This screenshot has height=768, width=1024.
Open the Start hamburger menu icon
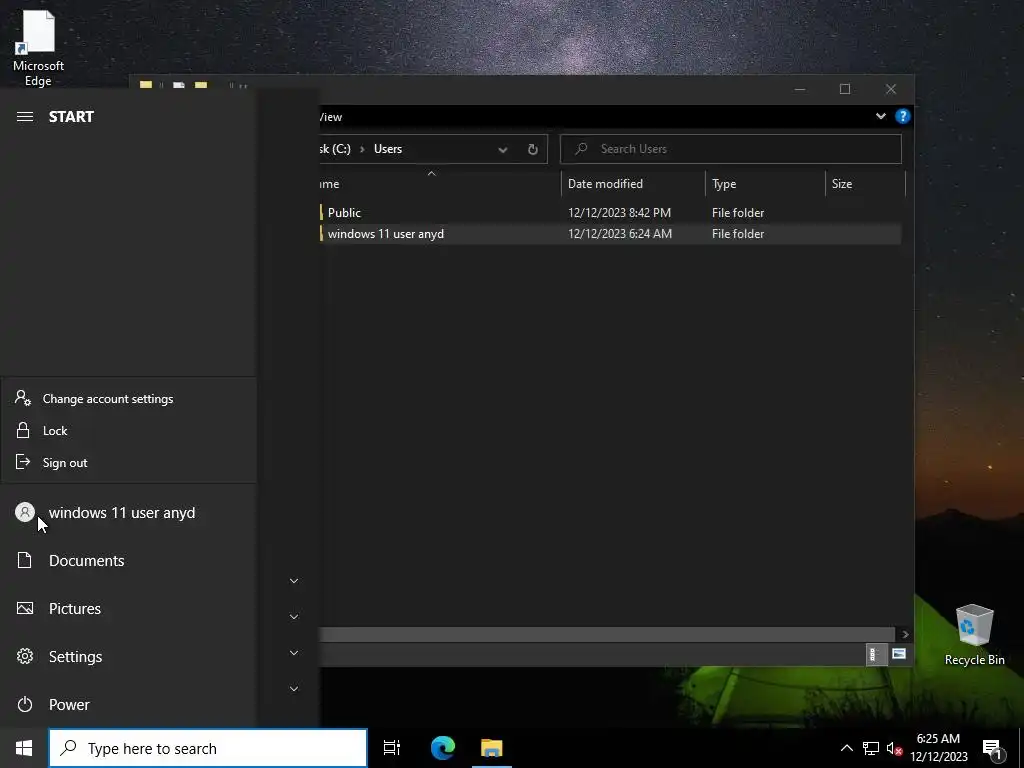tap(25, 116)
